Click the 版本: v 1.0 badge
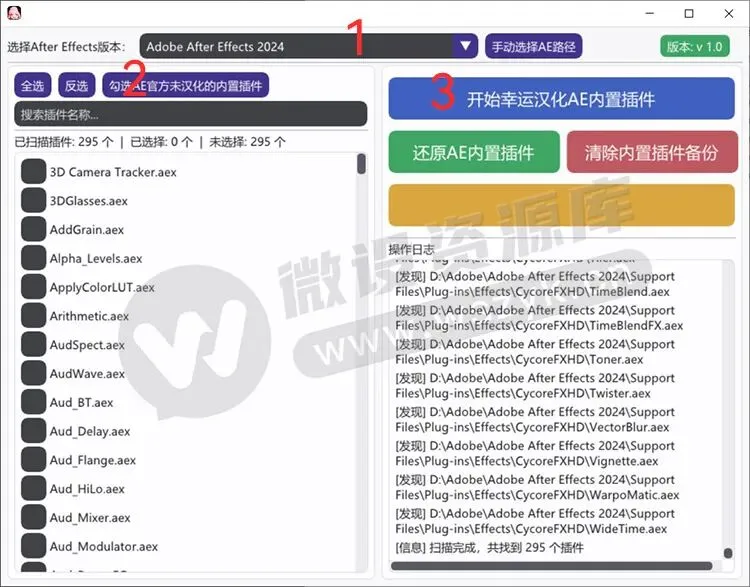This screenshot has height=587, width=750. [x=695, y=46]
